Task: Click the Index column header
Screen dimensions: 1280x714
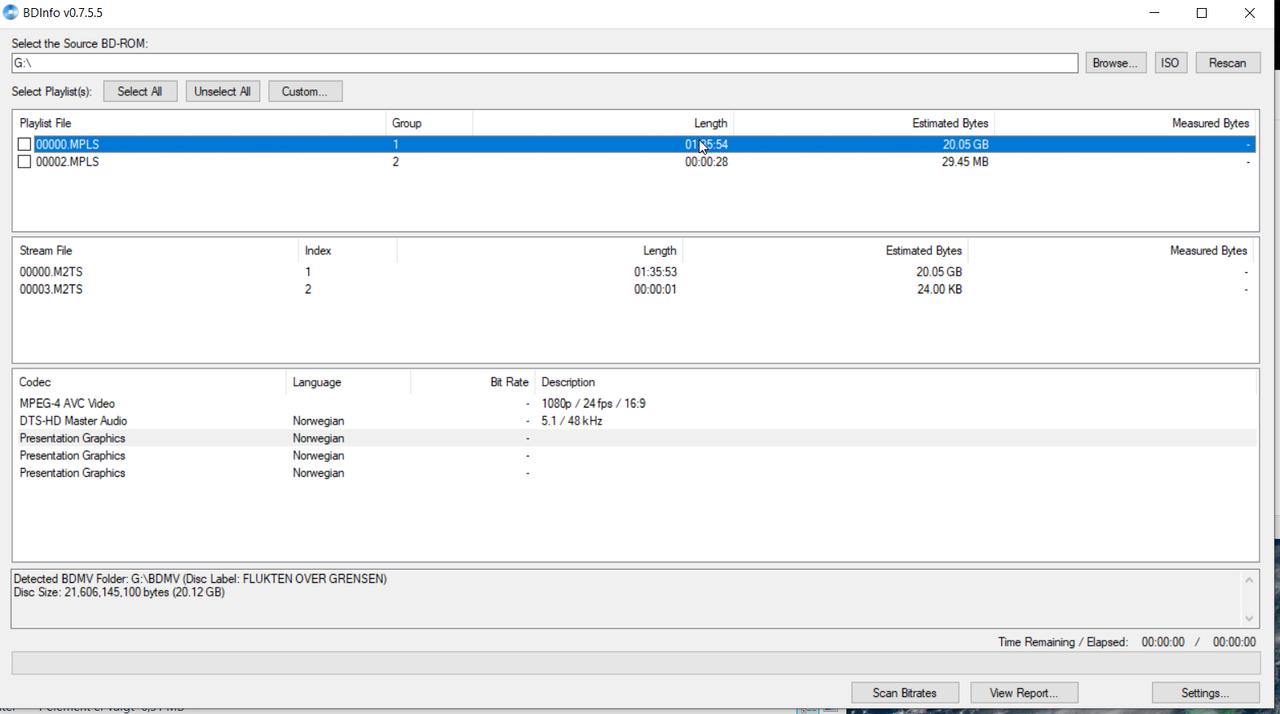Action: tap(347, 251)
